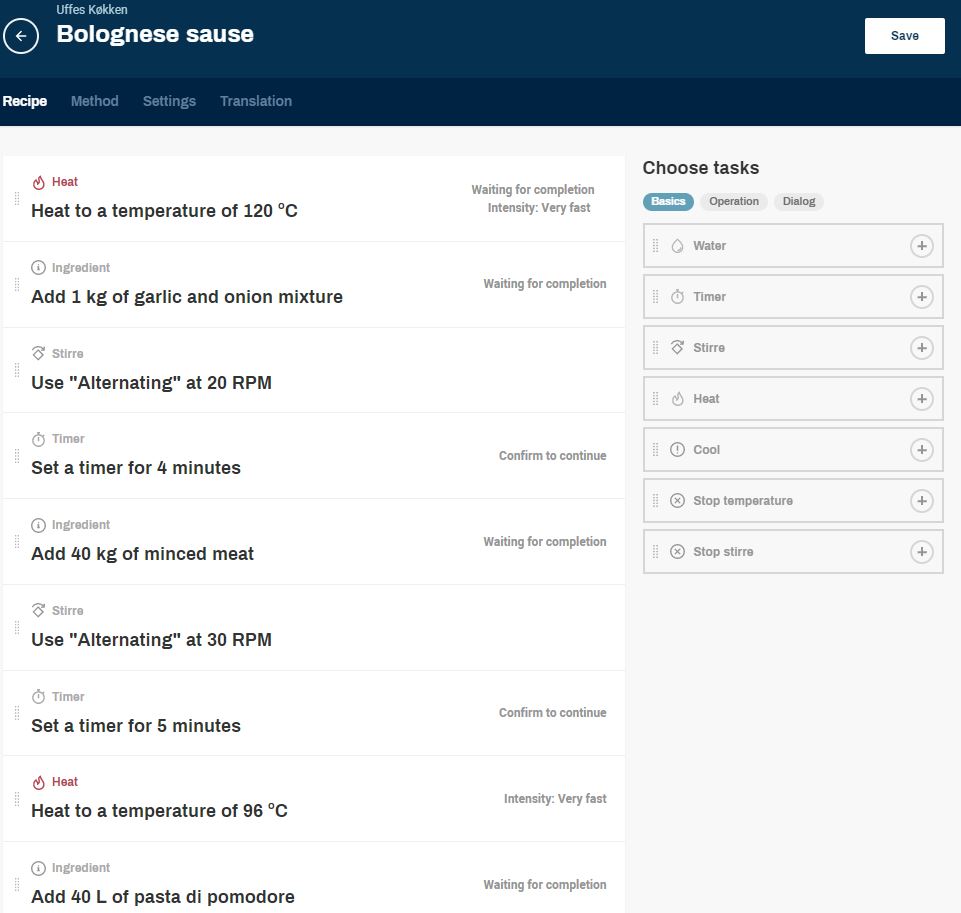This screenshot has height=913, width=961.
Task: Add the Timer task with plus icon
Action: pos(921,297)
